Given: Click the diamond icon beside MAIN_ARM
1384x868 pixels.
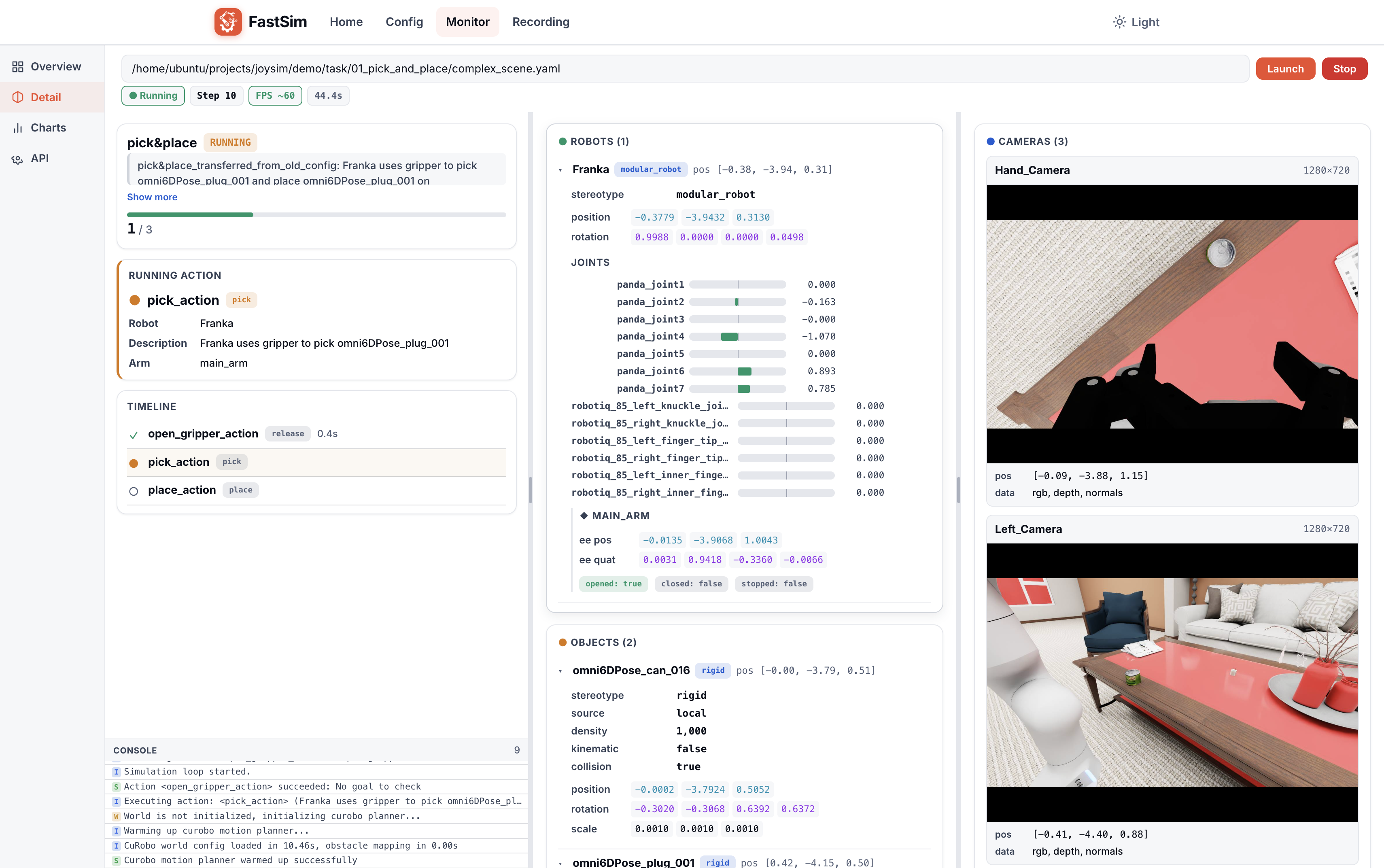Looking at the screenshot, I should [x=584, y=516].
